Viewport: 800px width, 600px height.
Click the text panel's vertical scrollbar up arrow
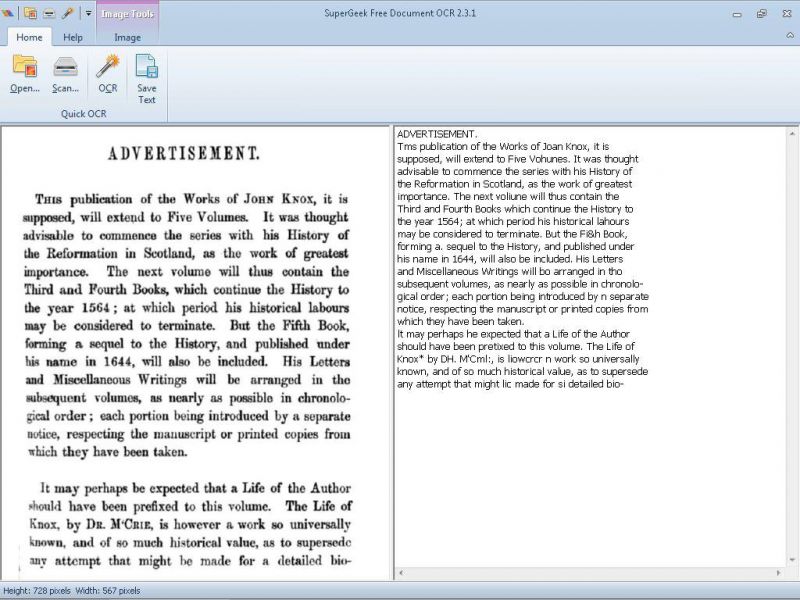[792, 134]
